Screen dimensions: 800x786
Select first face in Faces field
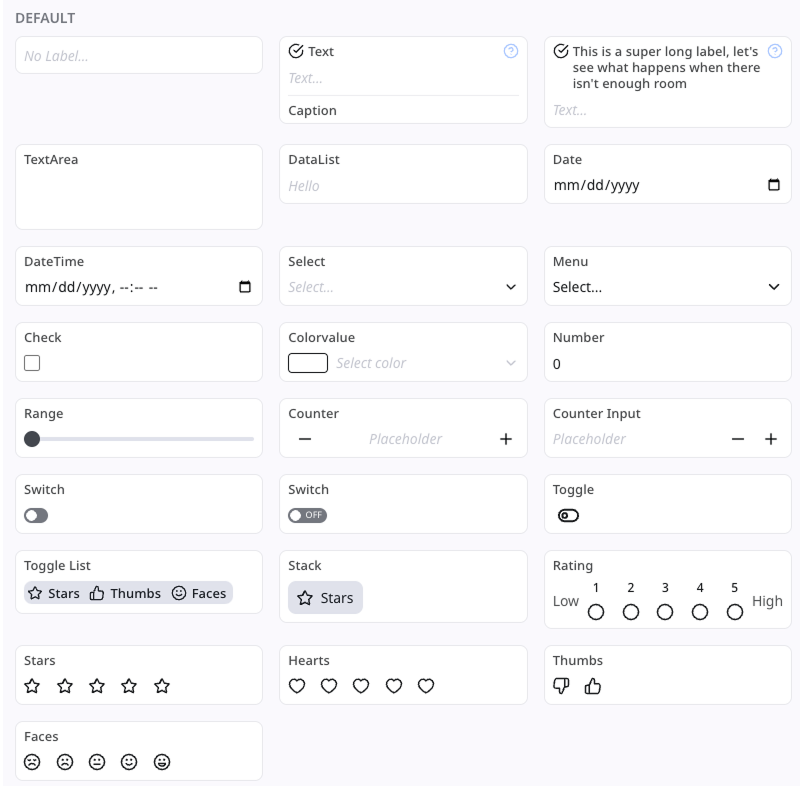32,762
